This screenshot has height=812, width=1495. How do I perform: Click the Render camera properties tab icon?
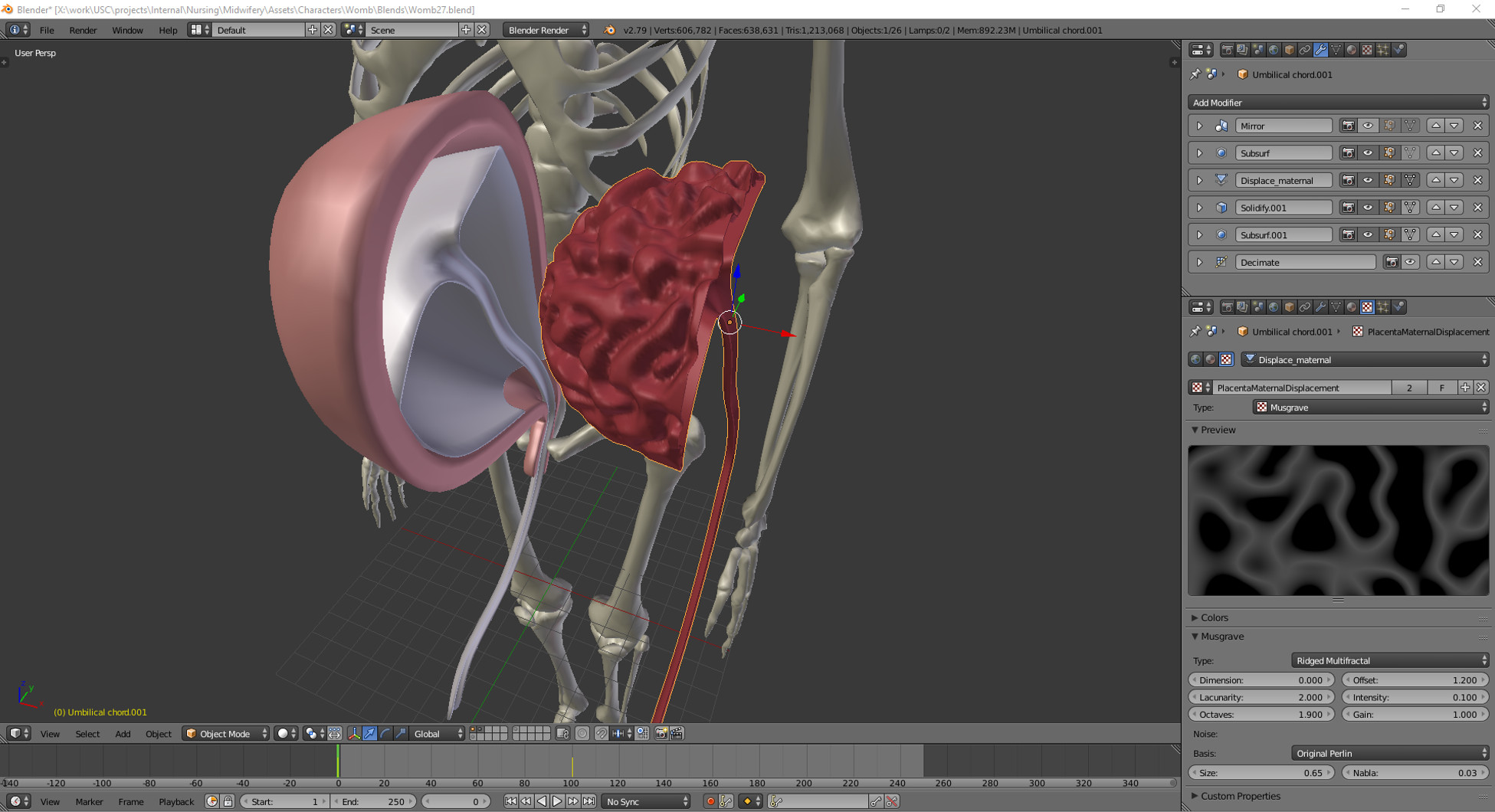pos(1227,50)
